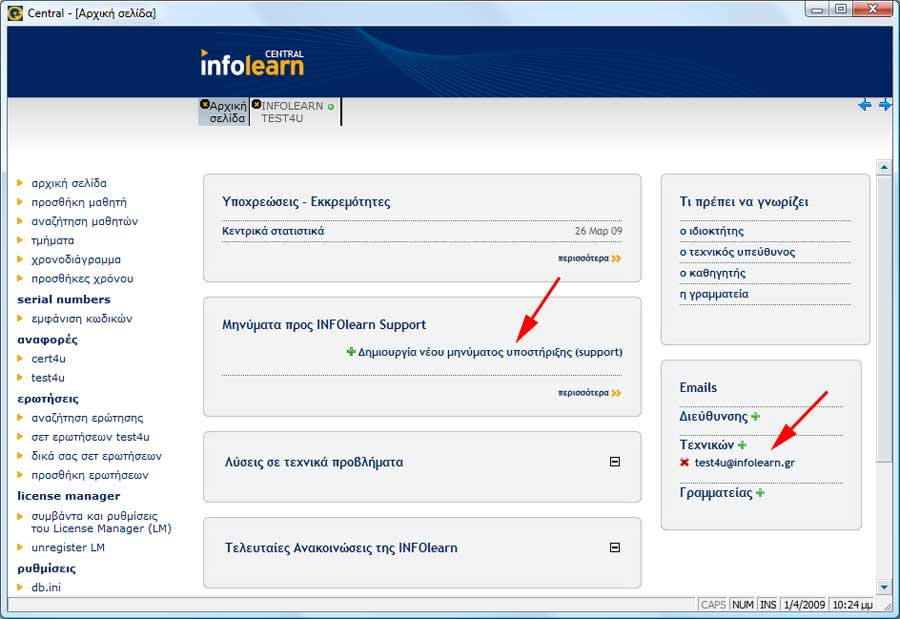
Task: Open unregister LM link
Action: click(68, 547)
